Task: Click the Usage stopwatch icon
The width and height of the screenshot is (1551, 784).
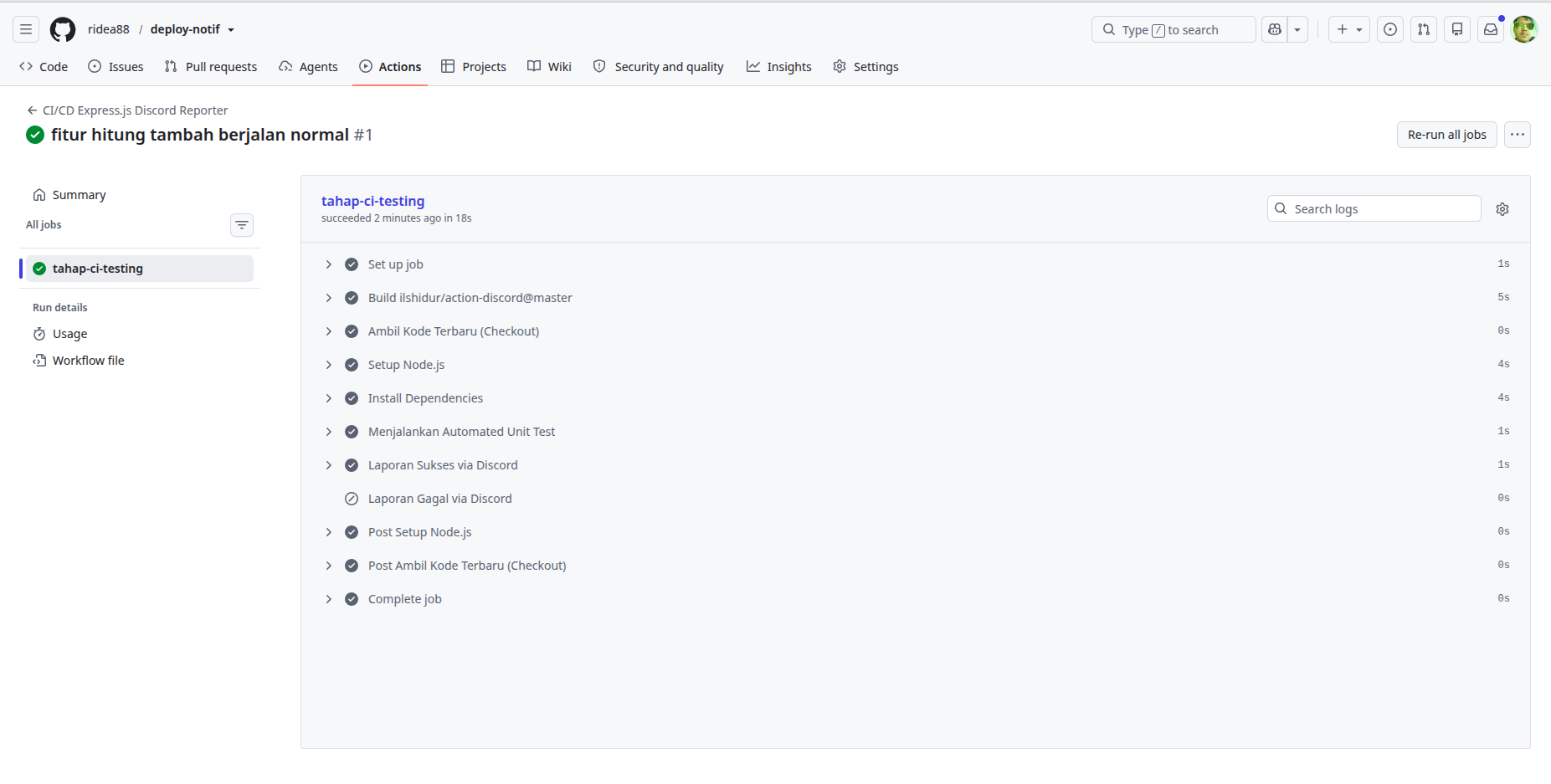Action: click(39, 334)
